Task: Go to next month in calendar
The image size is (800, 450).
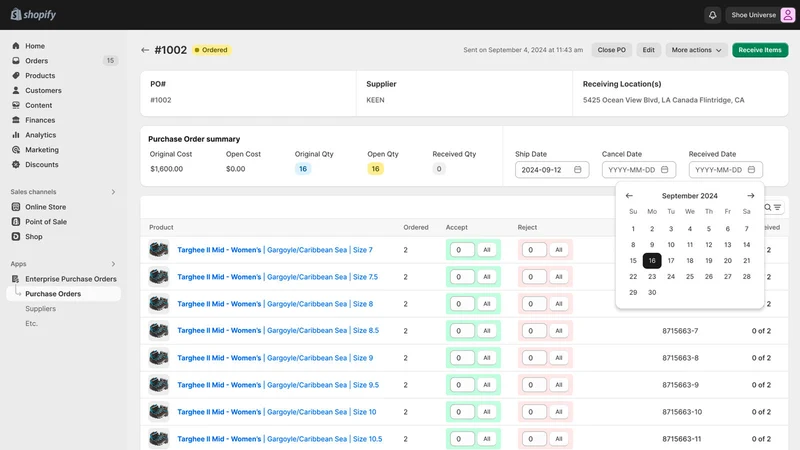Action: (751, 195)
